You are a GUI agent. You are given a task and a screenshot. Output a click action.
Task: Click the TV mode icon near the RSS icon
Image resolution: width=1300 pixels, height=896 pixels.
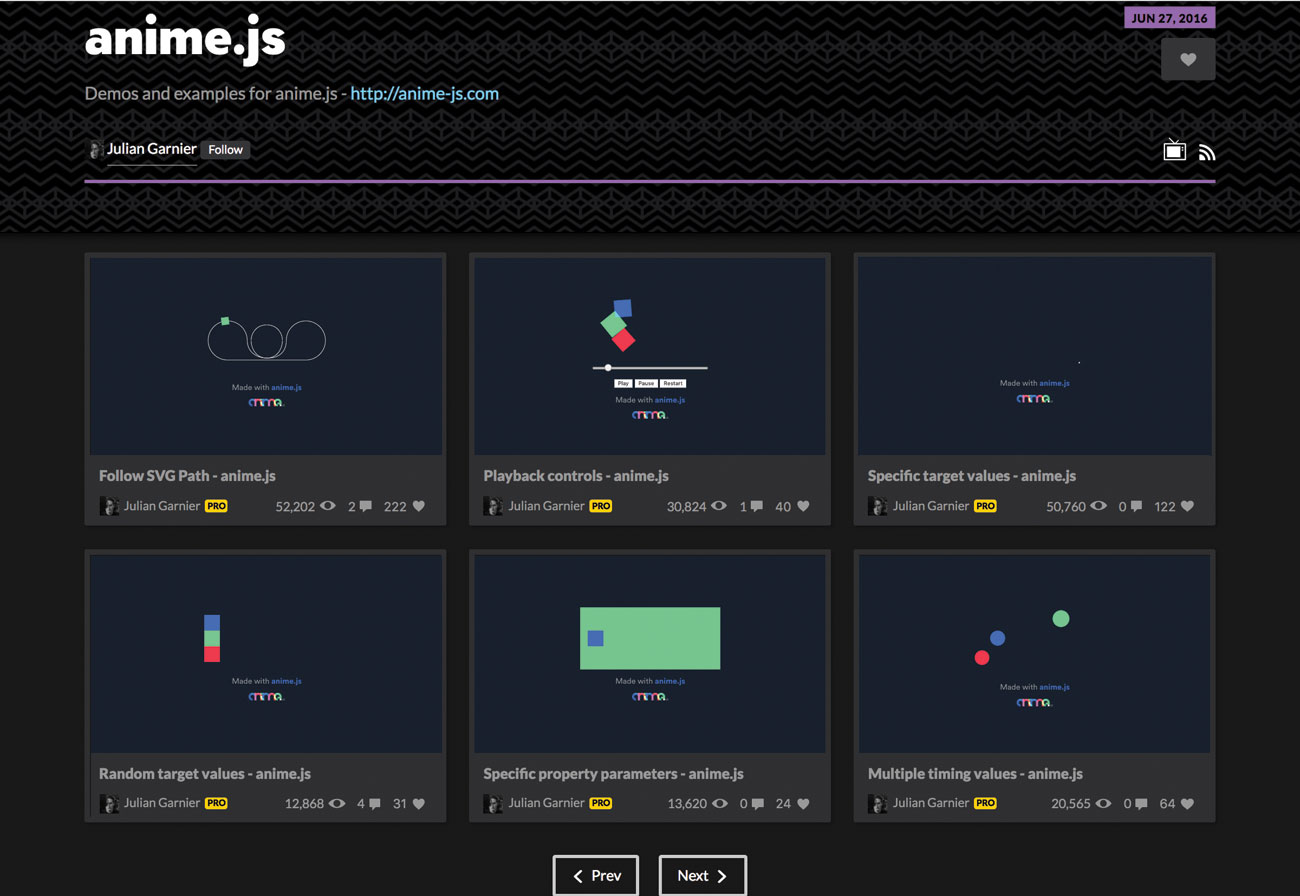(1174, 149)
